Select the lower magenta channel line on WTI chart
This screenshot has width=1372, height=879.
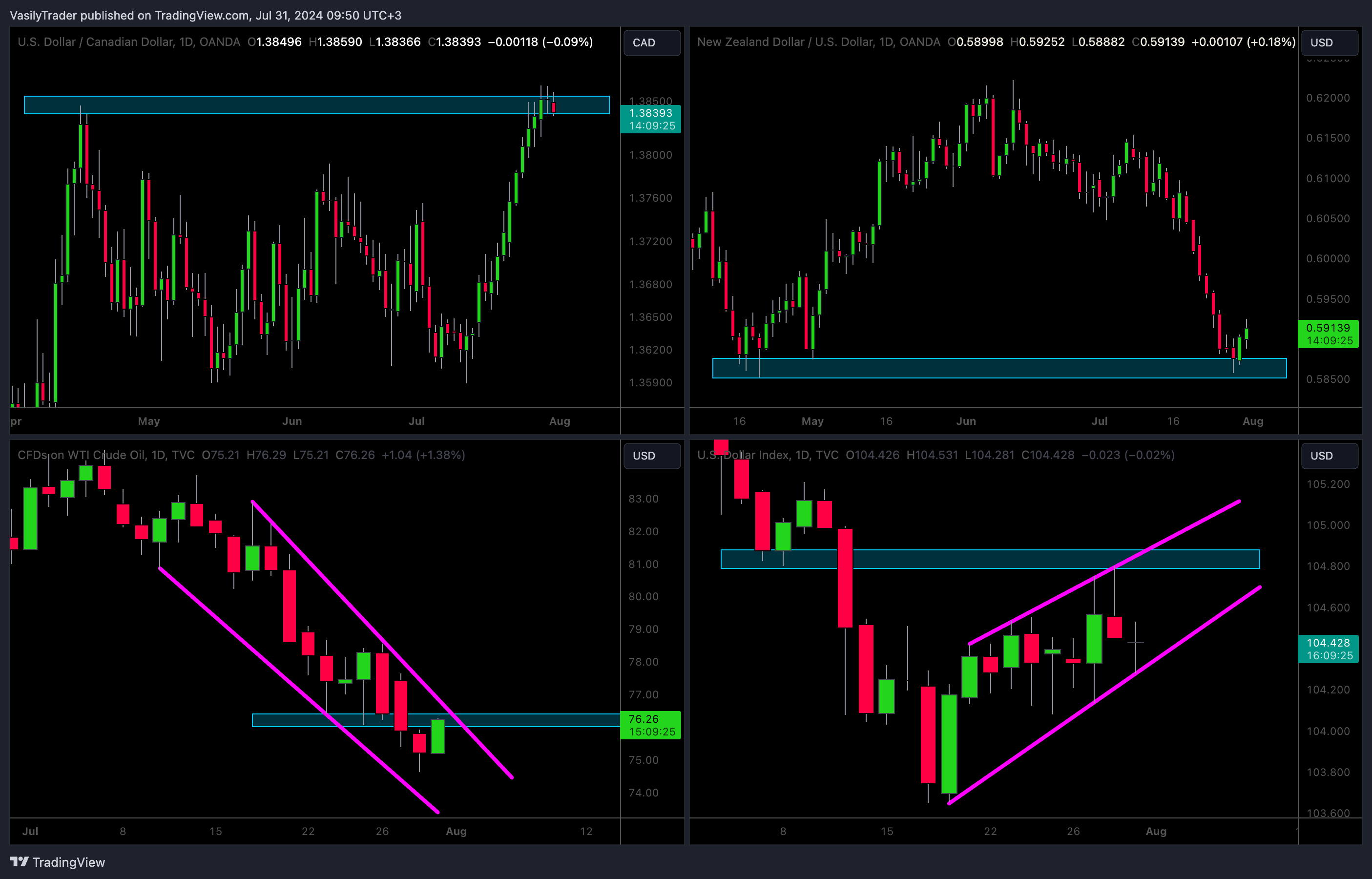coord(298,690)
